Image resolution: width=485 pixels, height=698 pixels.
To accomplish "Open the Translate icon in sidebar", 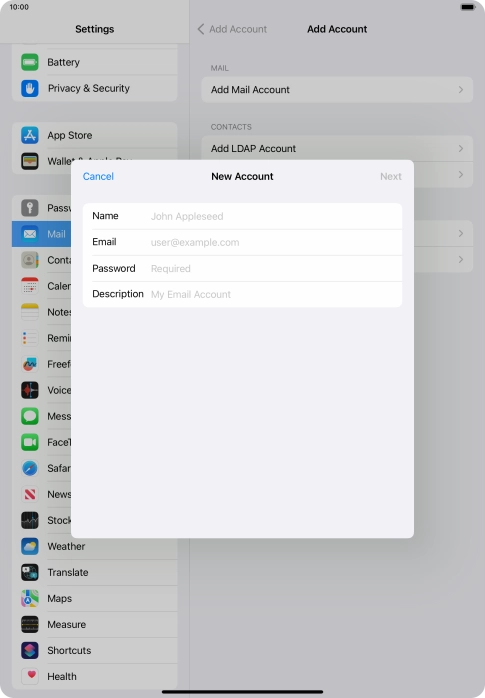I will click(x=30, y=572).
